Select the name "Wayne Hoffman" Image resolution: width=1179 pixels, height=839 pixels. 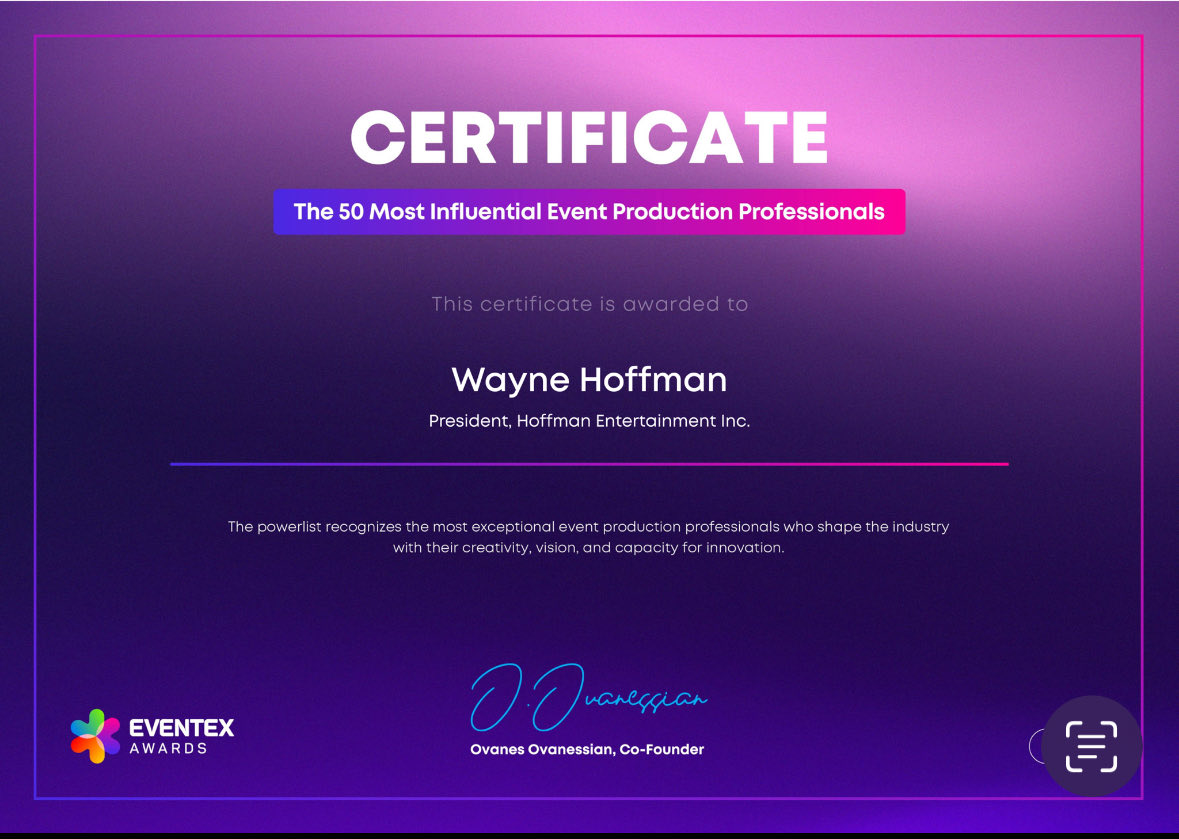point(589,380)
